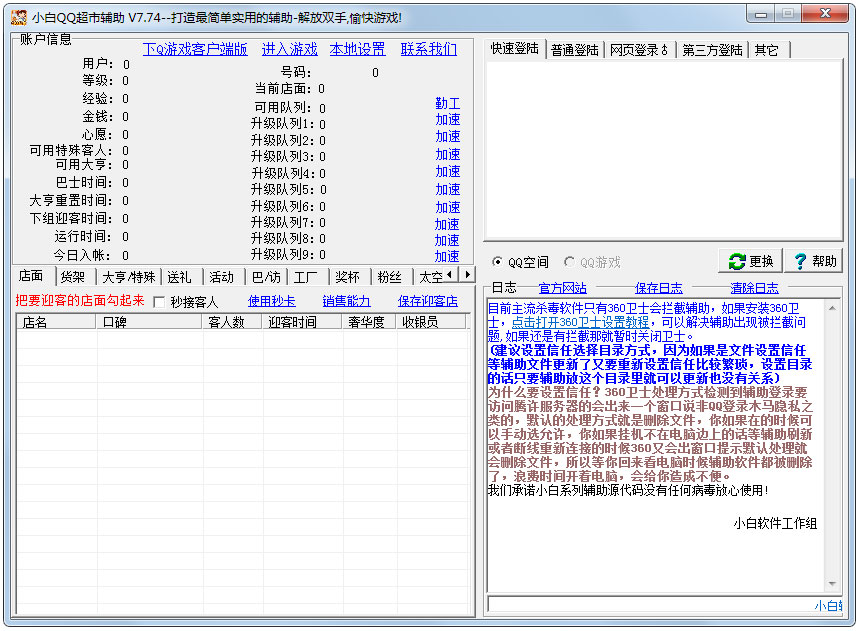Click the right tab-scroll arrow
The image size is (859, 631).
467,274
